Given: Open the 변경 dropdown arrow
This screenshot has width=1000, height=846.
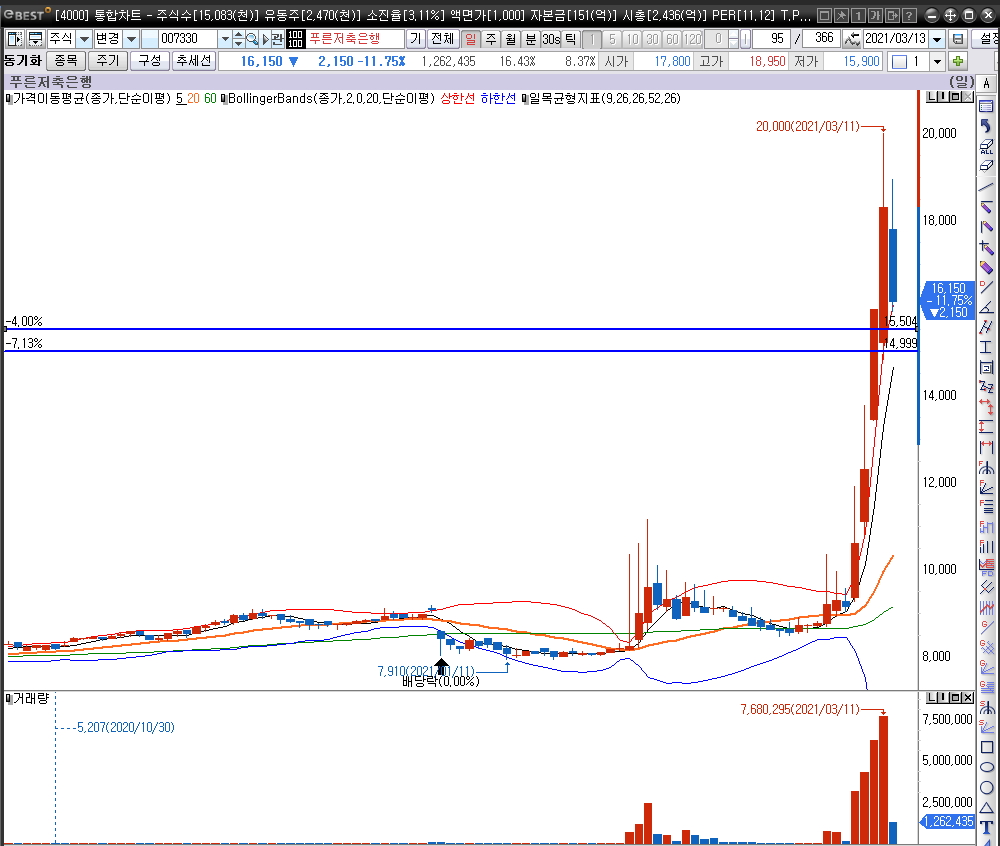Looking at the screenshot, I should pyautogui.click(x=131, y=39).
